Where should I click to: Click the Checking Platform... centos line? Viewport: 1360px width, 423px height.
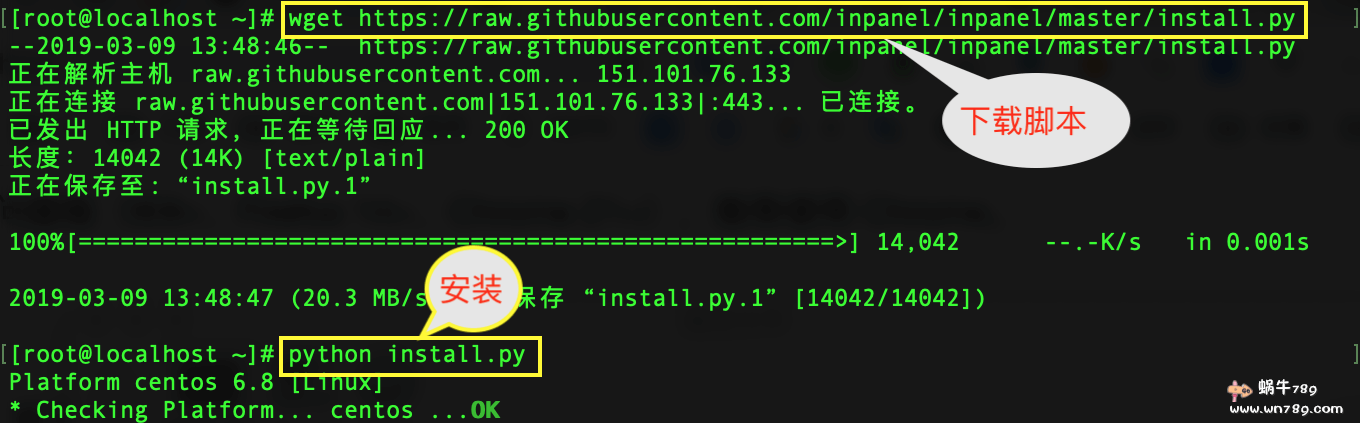pos(254,410)
